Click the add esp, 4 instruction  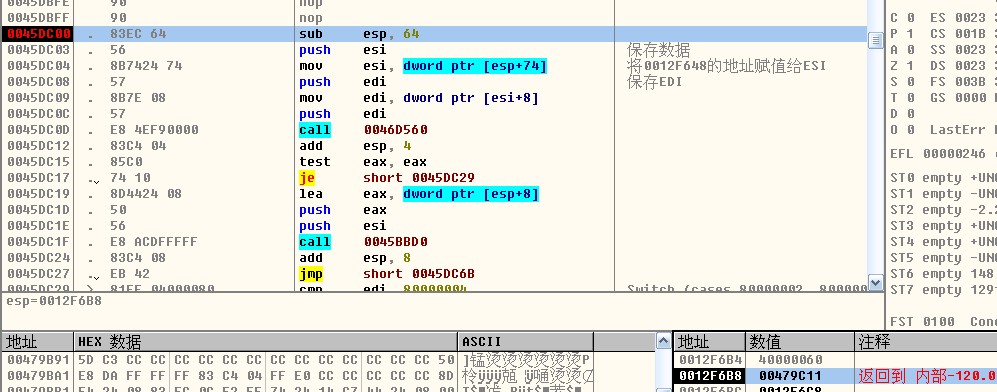coord(356,145)
